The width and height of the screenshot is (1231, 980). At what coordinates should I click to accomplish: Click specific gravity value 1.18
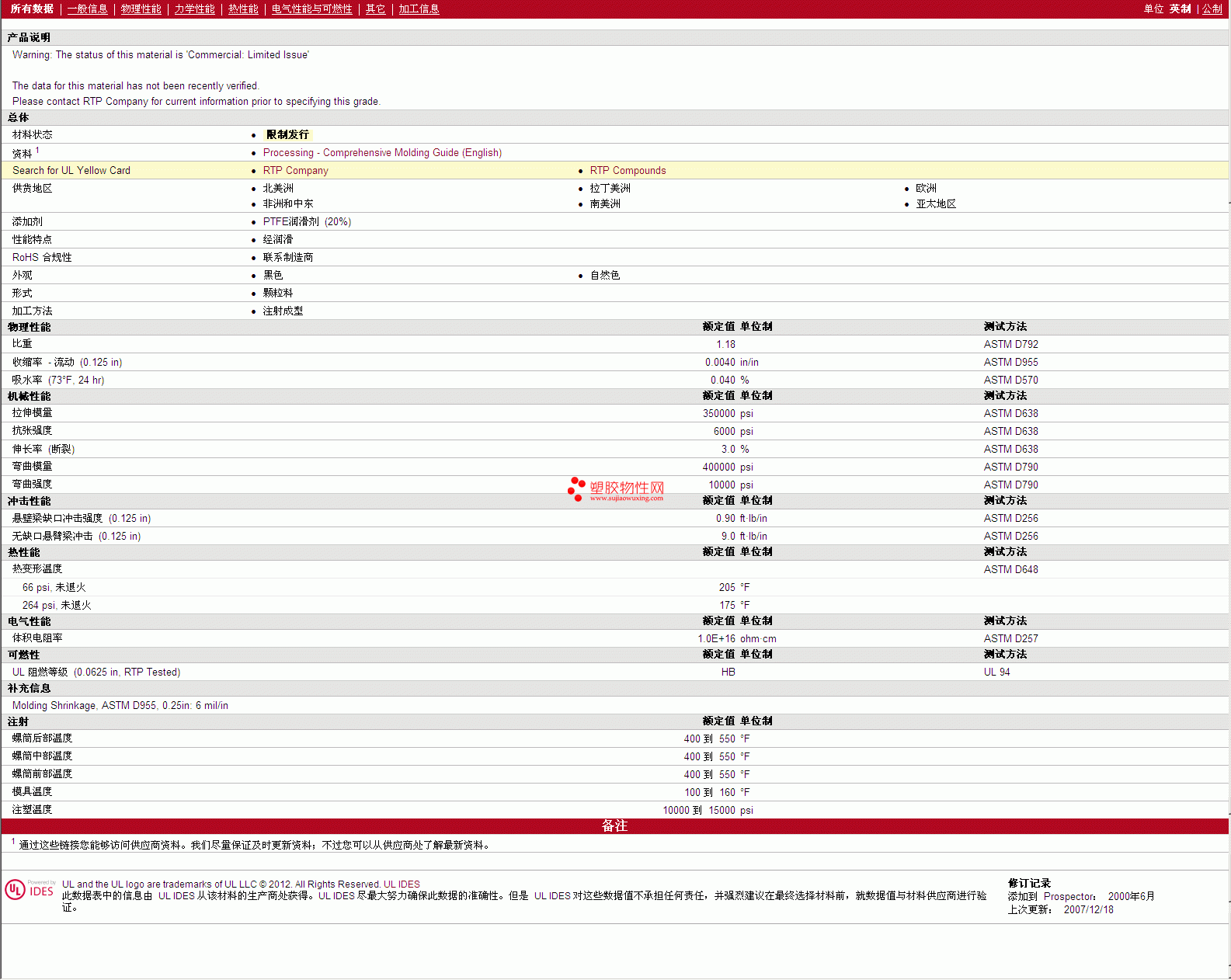[x=725, y=345]
